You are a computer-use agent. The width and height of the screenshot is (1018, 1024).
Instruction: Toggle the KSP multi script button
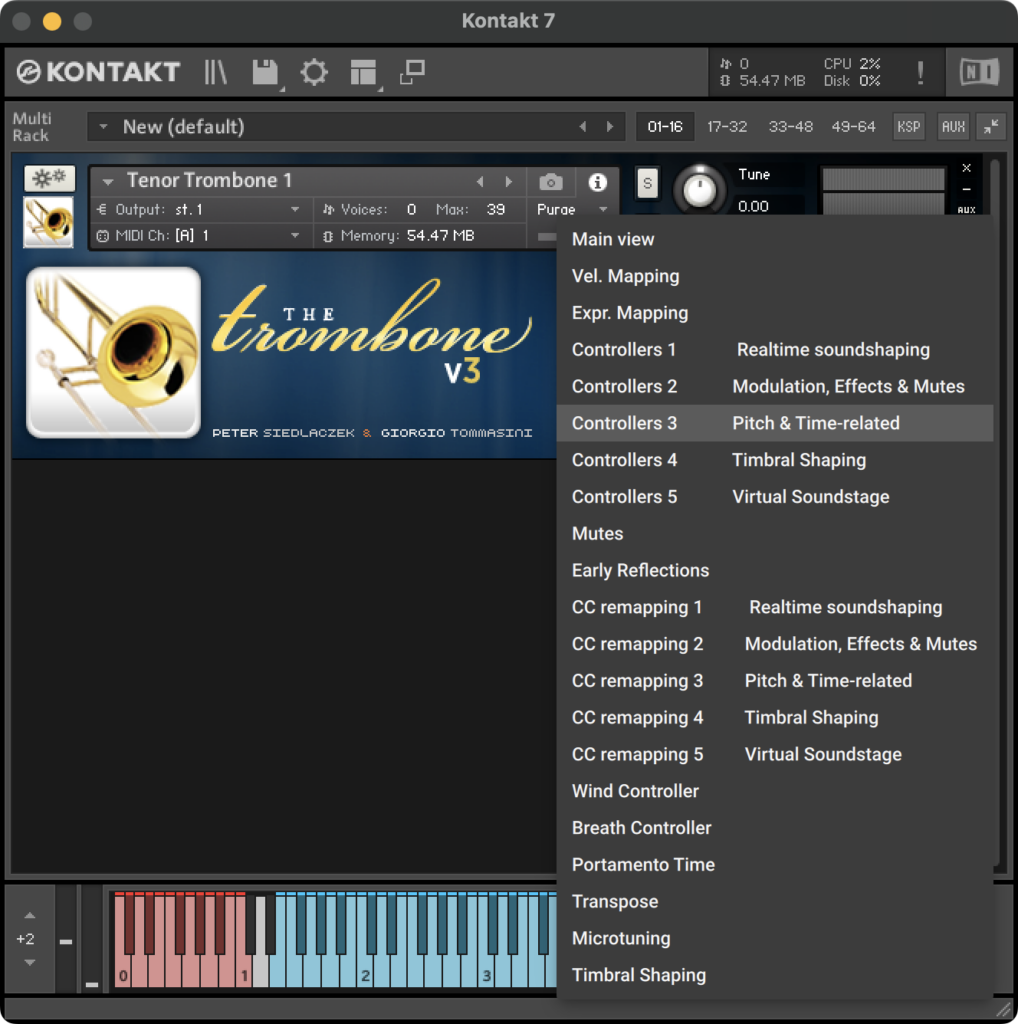[x=908, y=126]
